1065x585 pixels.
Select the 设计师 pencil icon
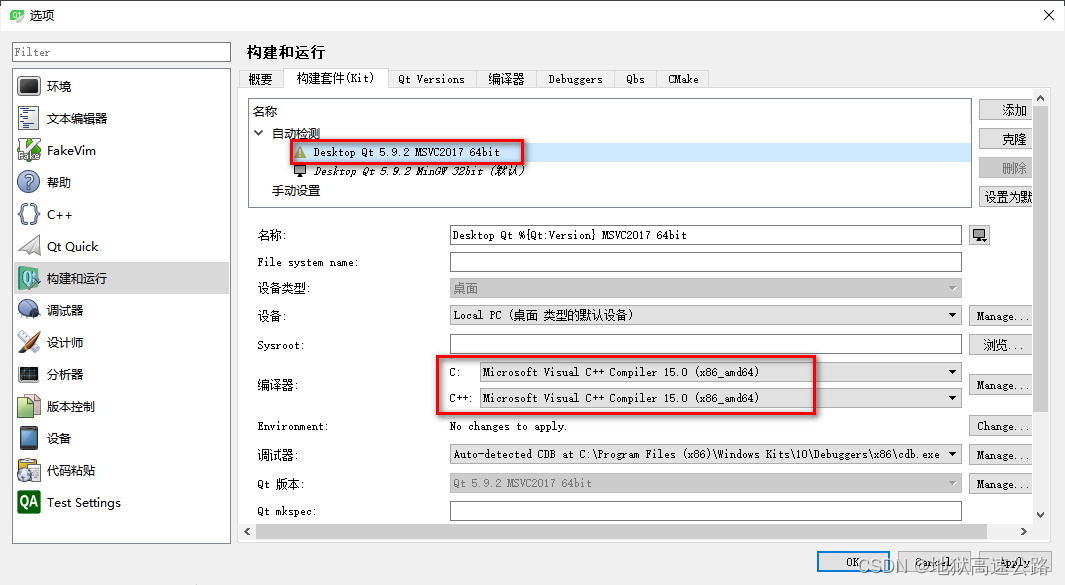(29, 342)
